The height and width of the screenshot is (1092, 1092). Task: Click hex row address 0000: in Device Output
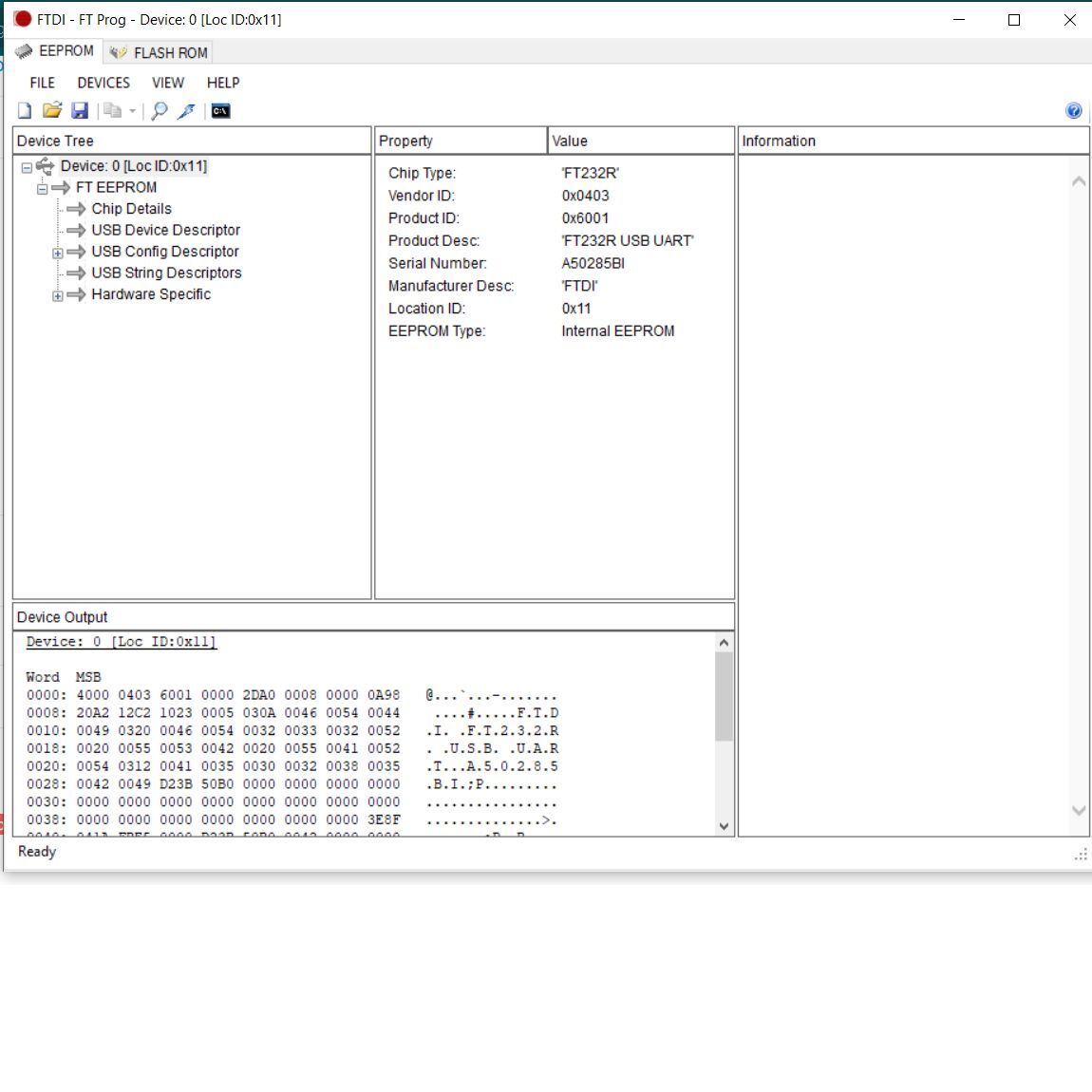pos(47,695)
